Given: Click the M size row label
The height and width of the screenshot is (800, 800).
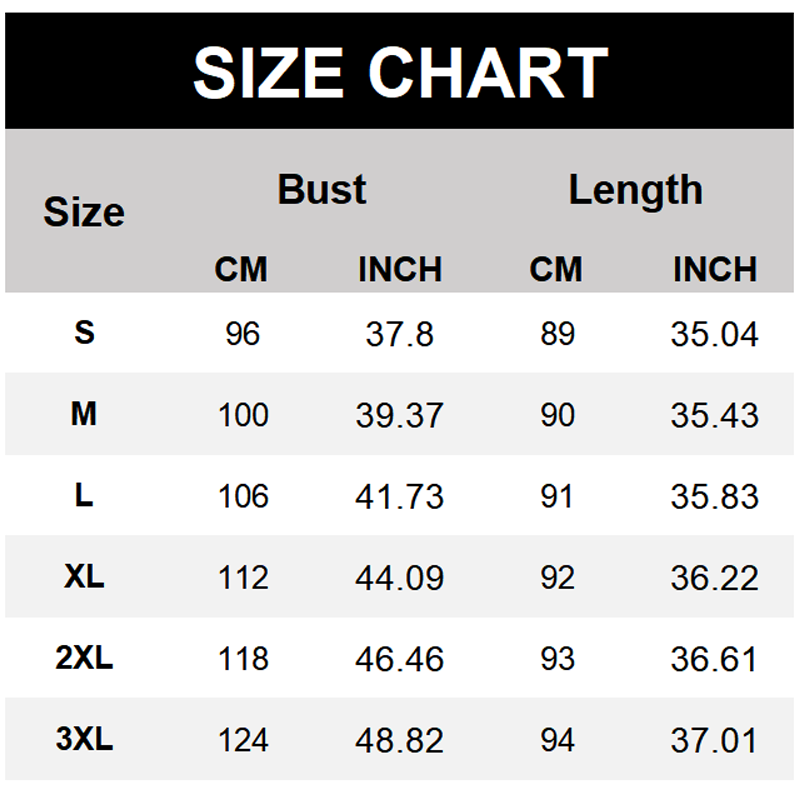Looking at the screenshot, I should coord(84,413).
